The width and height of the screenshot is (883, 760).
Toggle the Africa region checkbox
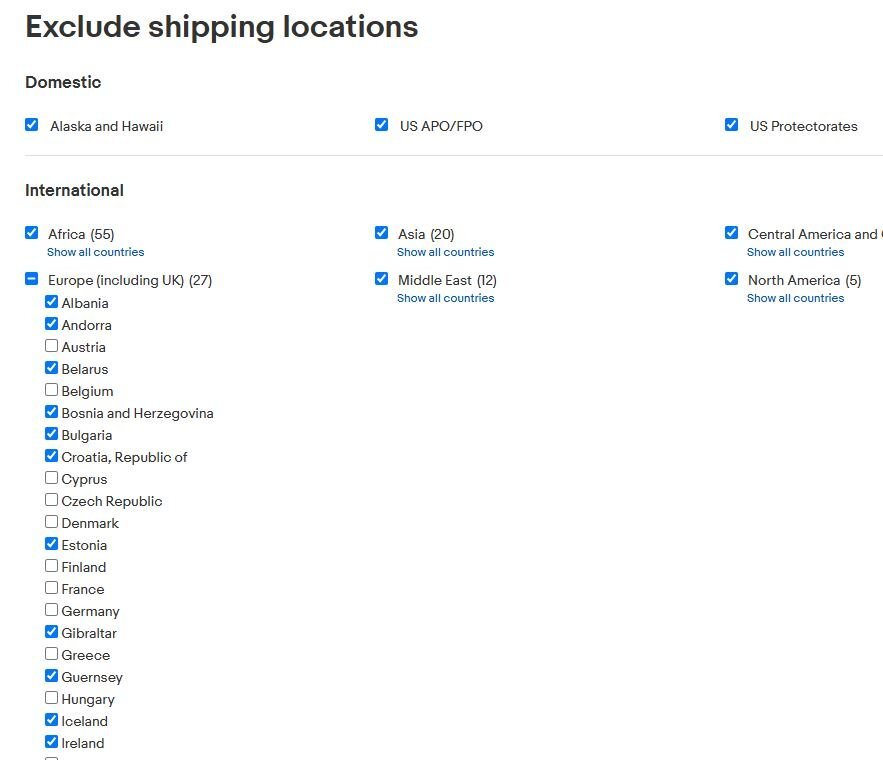pyautogui.click(x=32, y=233)
